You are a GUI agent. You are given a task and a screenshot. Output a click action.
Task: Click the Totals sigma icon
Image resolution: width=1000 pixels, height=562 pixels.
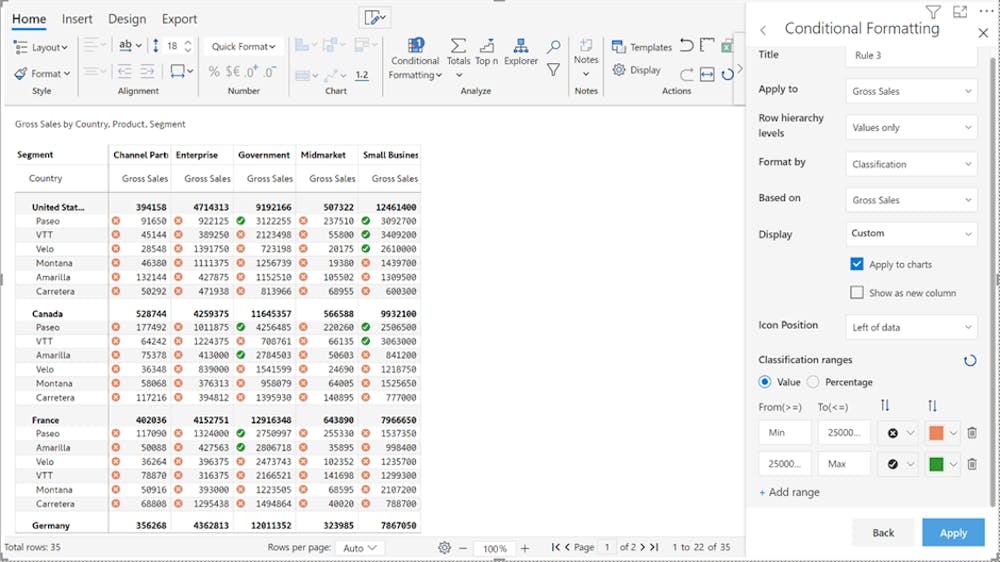458,47
